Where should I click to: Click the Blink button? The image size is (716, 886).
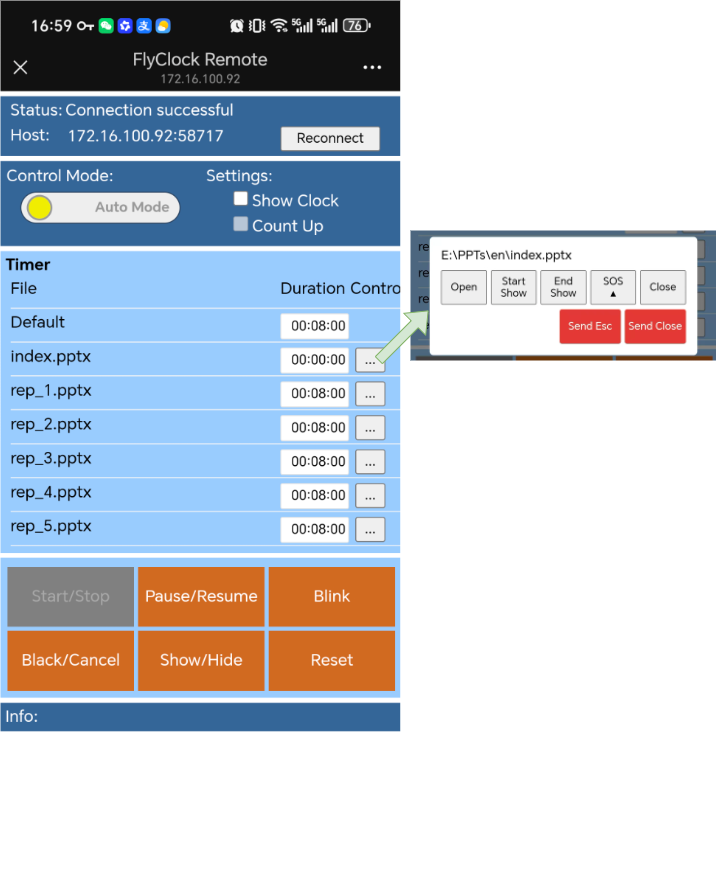tap(332, 597)
